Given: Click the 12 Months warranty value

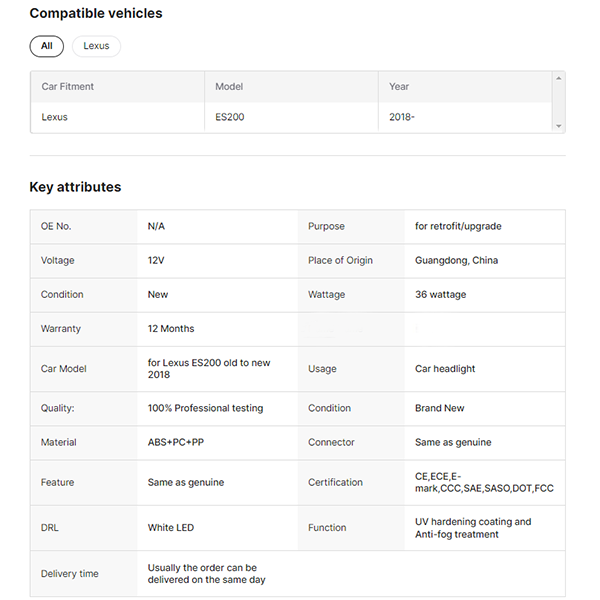Looking at the screenshot, I should [171, 328].
